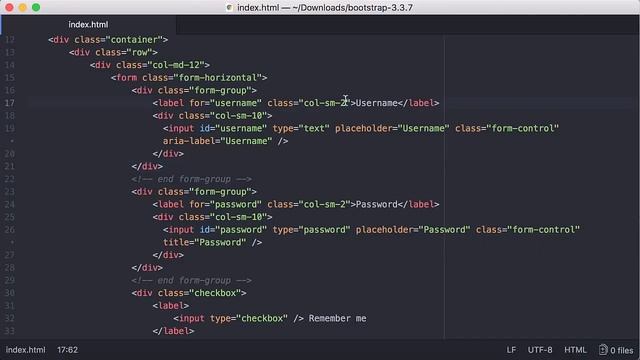Click placeholder="Username" attribute
This screenshot has height=360, width=640.
392,128
